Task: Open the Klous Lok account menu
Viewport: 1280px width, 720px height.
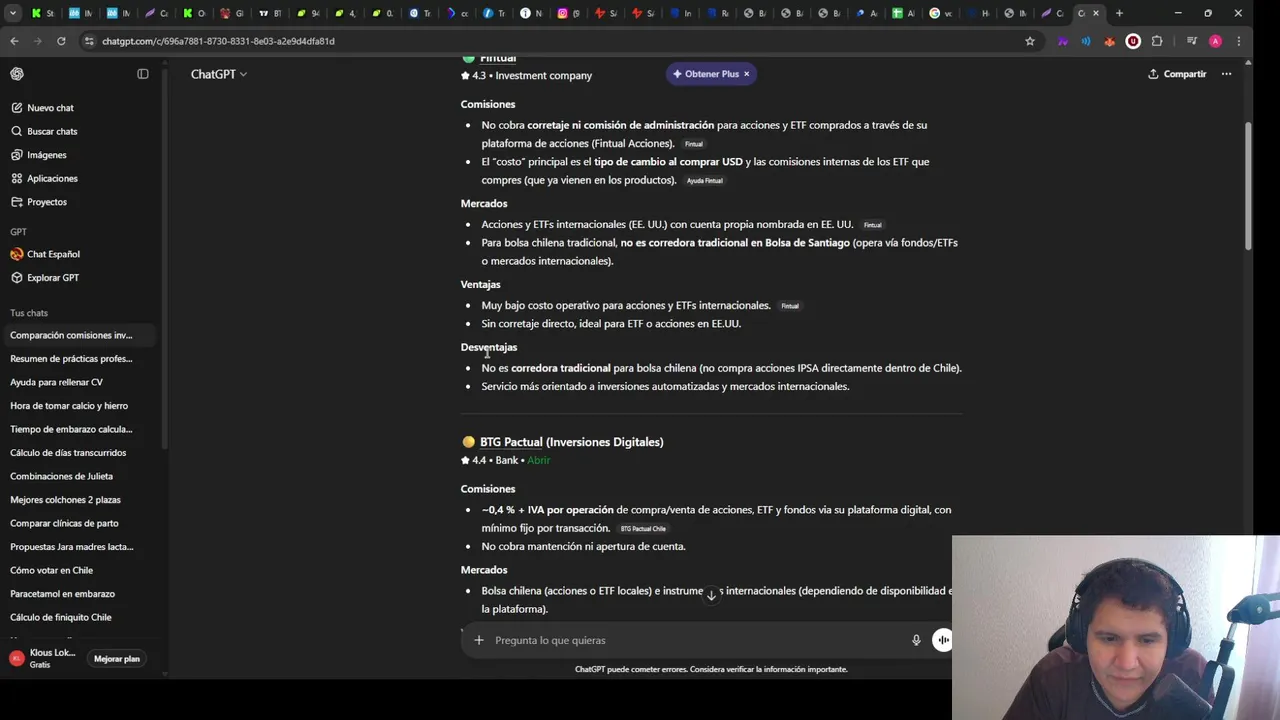Action: (43, 658)
